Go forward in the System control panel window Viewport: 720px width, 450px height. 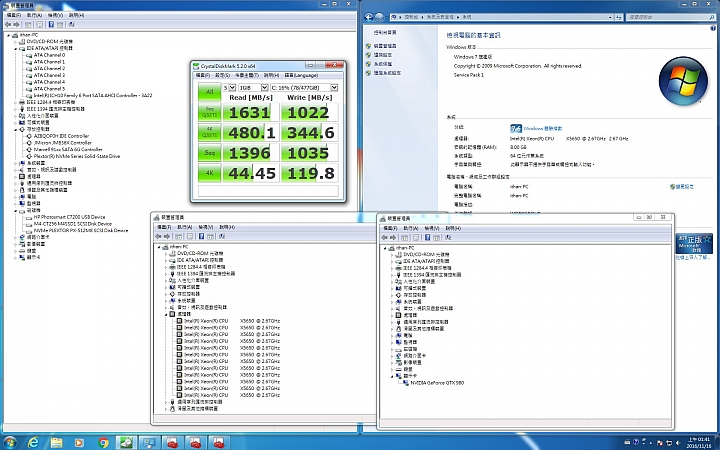click(379, 17)
